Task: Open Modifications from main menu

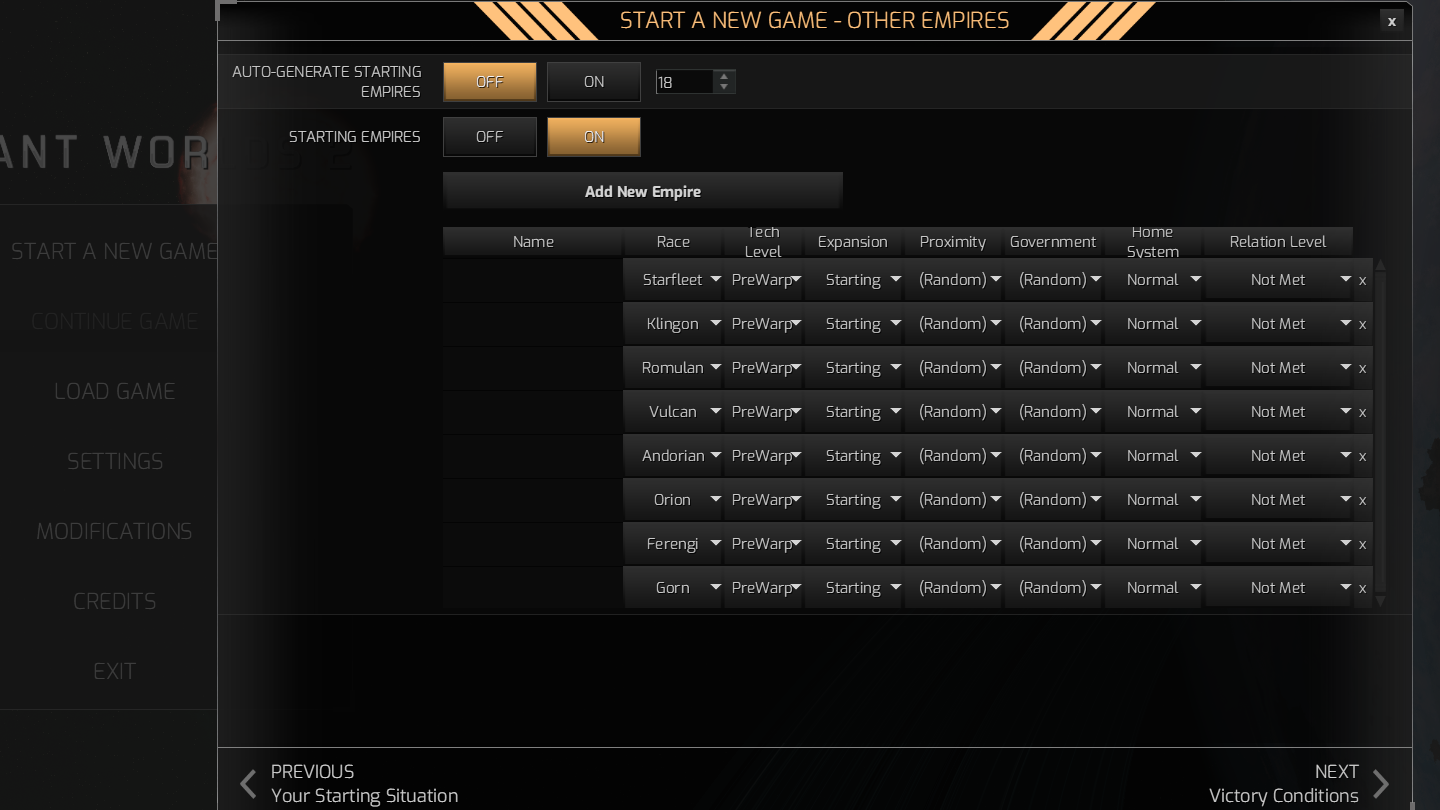Action: pyautogui.click(x=115, y=531)
